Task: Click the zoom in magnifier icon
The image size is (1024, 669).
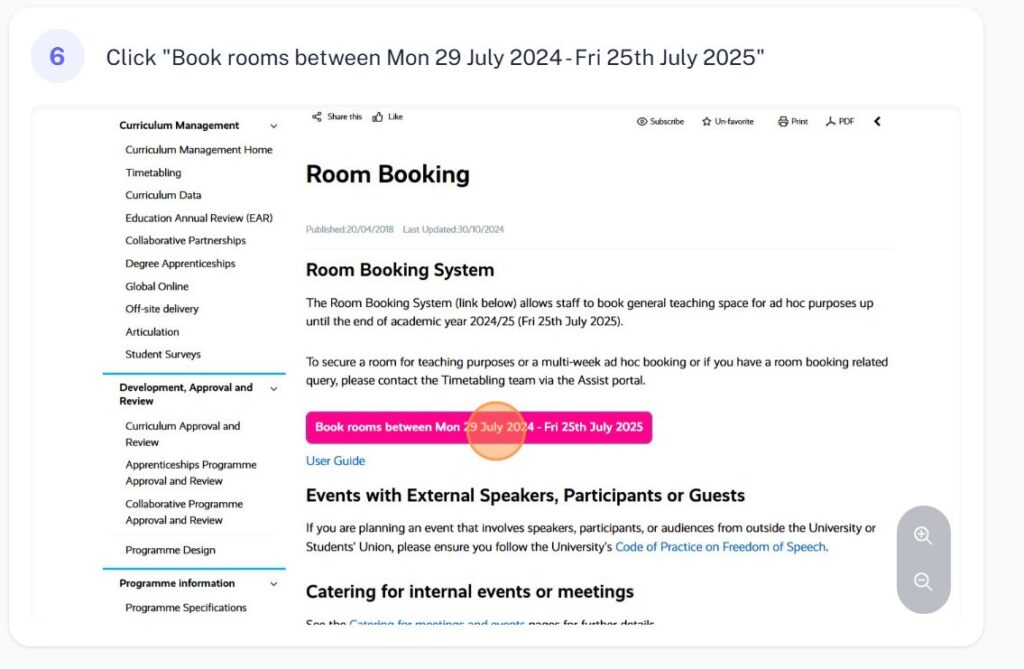Action: 923,536
